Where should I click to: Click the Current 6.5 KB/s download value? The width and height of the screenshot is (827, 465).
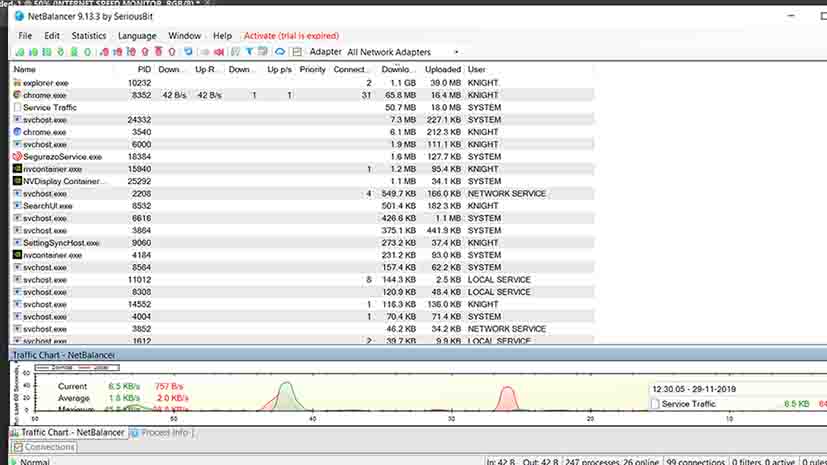coord(124,386)
